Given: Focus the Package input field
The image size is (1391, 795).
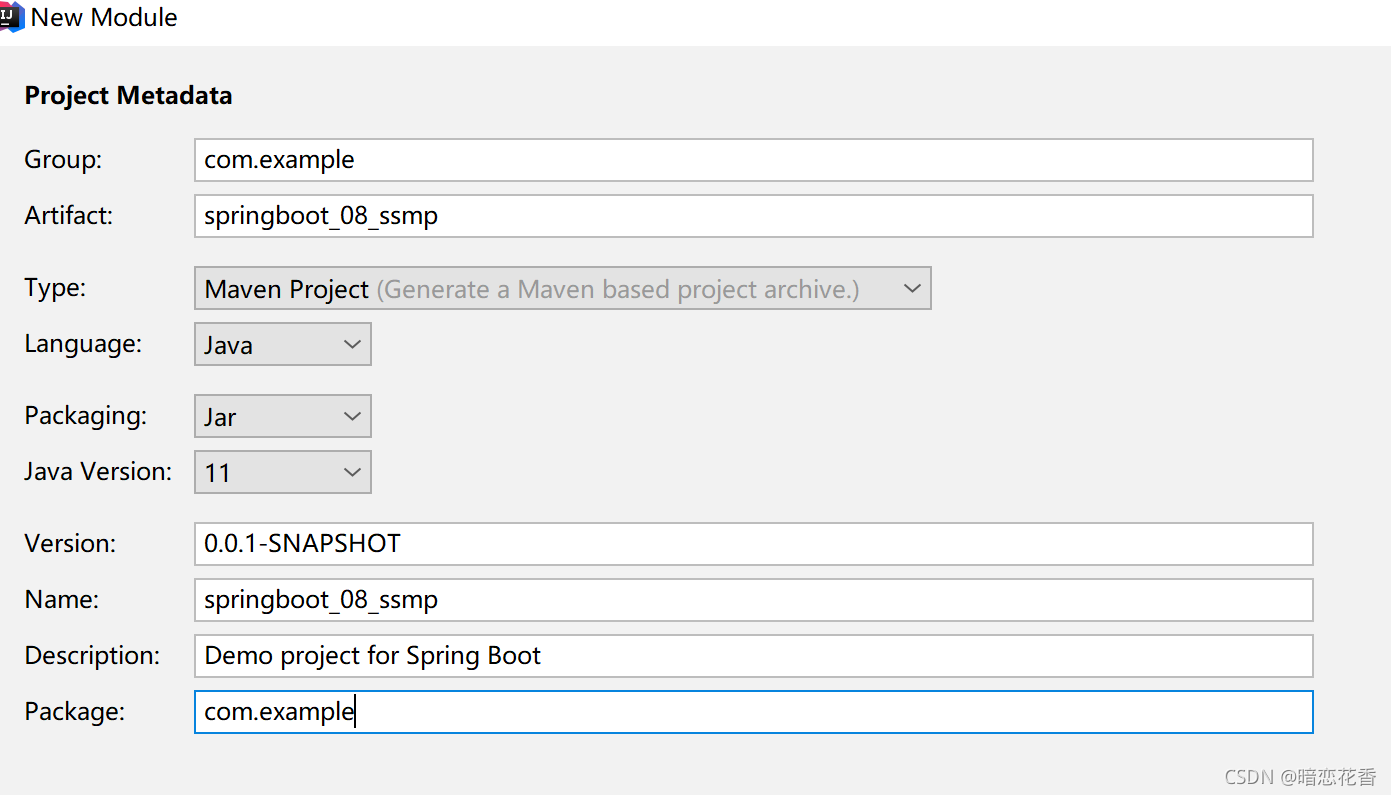Looking at the screenshot, I should coord(752,712).
